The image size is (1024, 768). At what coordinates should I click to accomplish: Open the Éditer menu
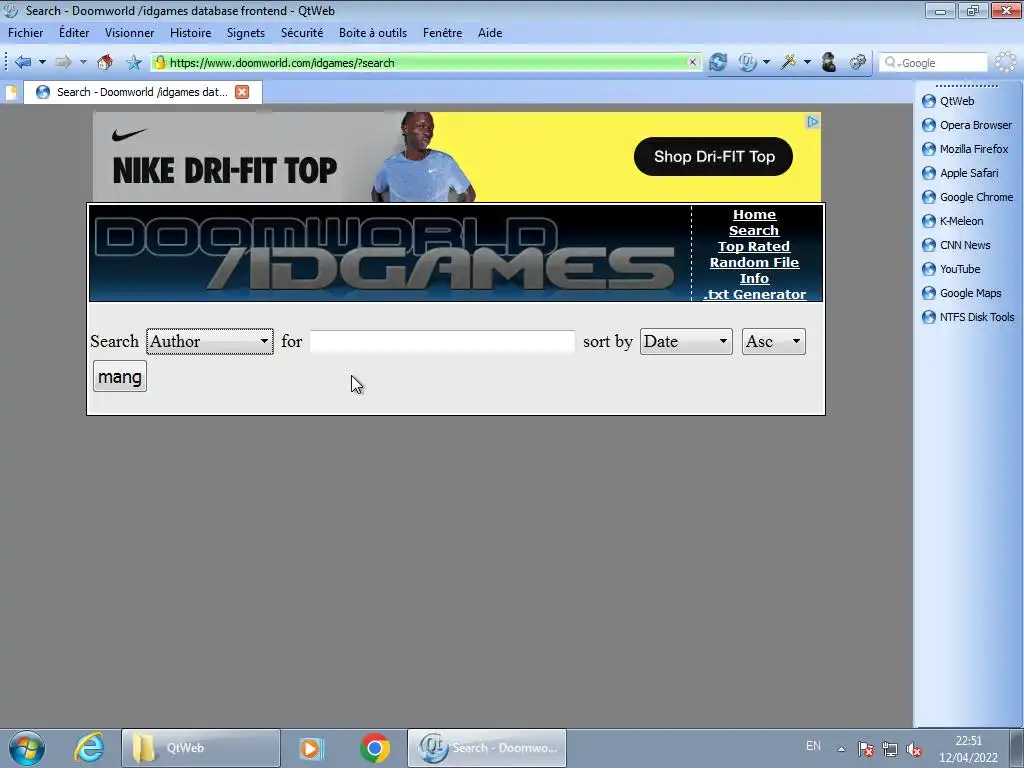(x=74, y=33)
